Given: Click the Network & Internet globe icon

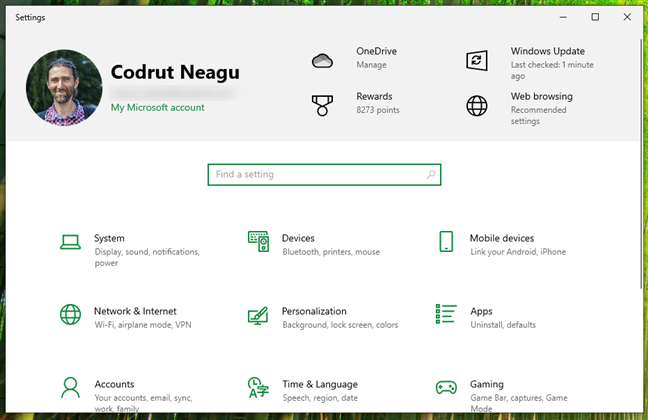Looking at the screenshot, I should tap(70, 315).
